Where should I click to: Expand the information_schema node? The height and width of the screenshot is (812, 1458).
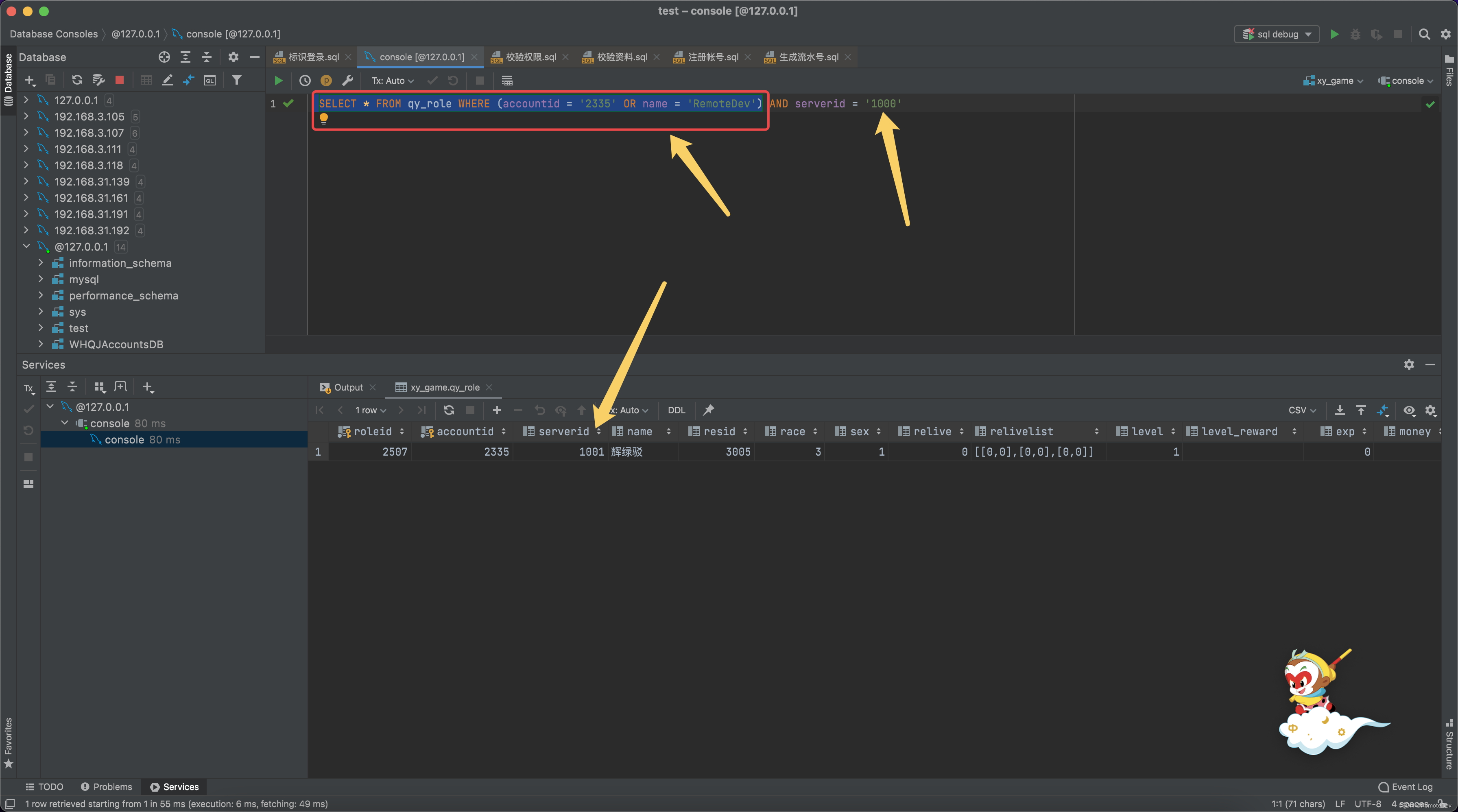coord(41,262)
